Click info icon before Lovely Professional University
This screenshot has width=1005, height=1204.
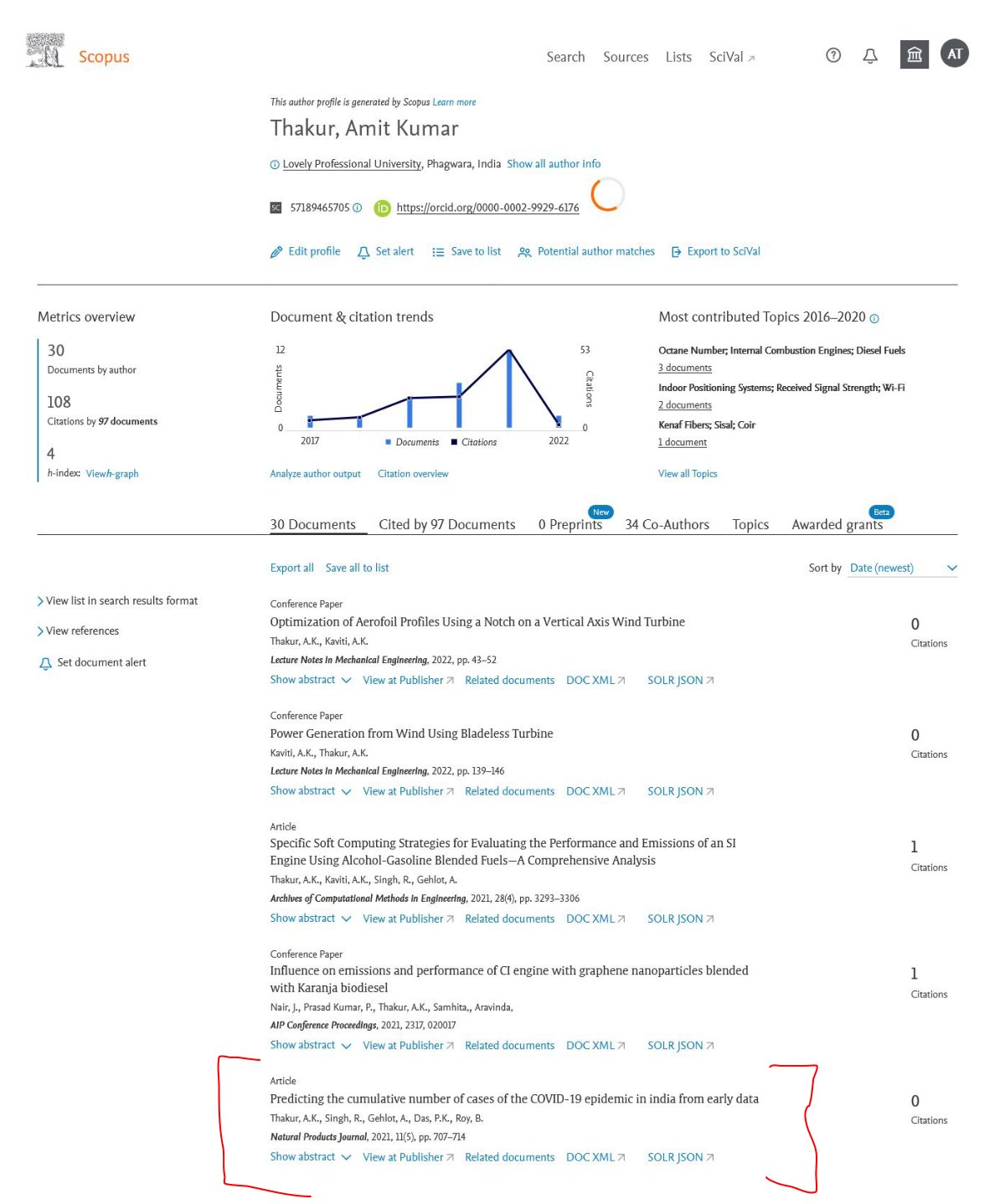[275, 165]
